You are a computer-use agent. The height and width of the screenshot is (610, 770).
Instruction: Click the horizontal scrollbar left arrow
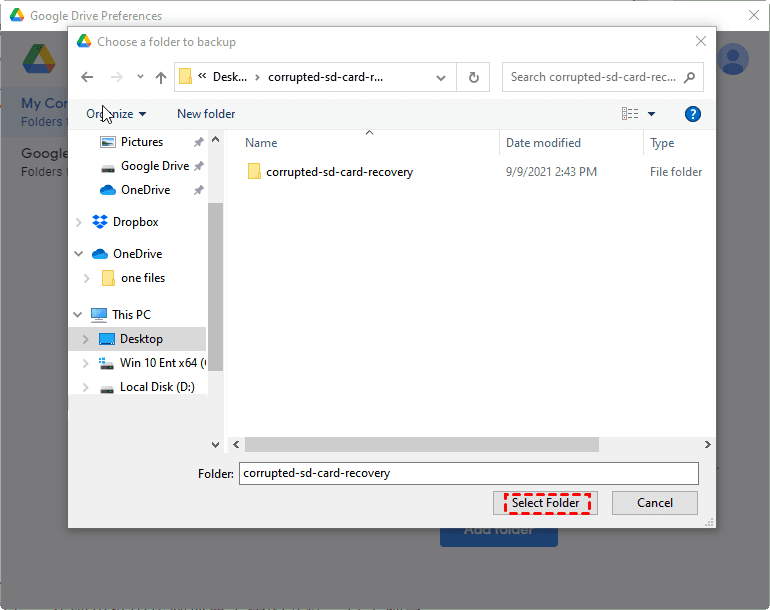click(x=236, y=444)
